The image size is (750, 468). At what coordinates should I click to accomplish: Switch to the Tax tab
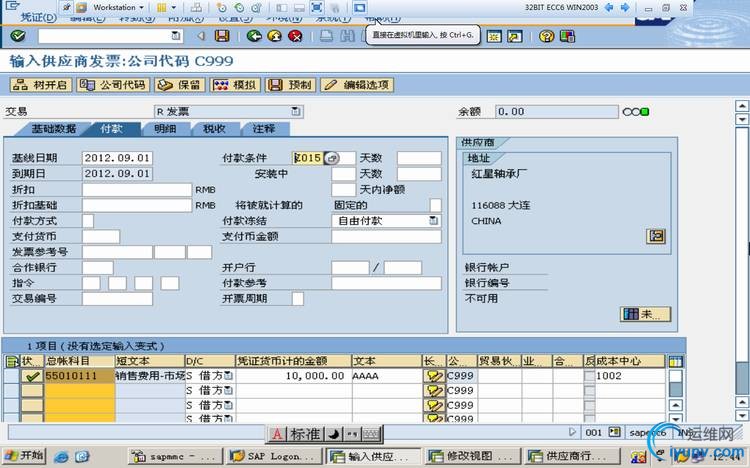[214, 129]
